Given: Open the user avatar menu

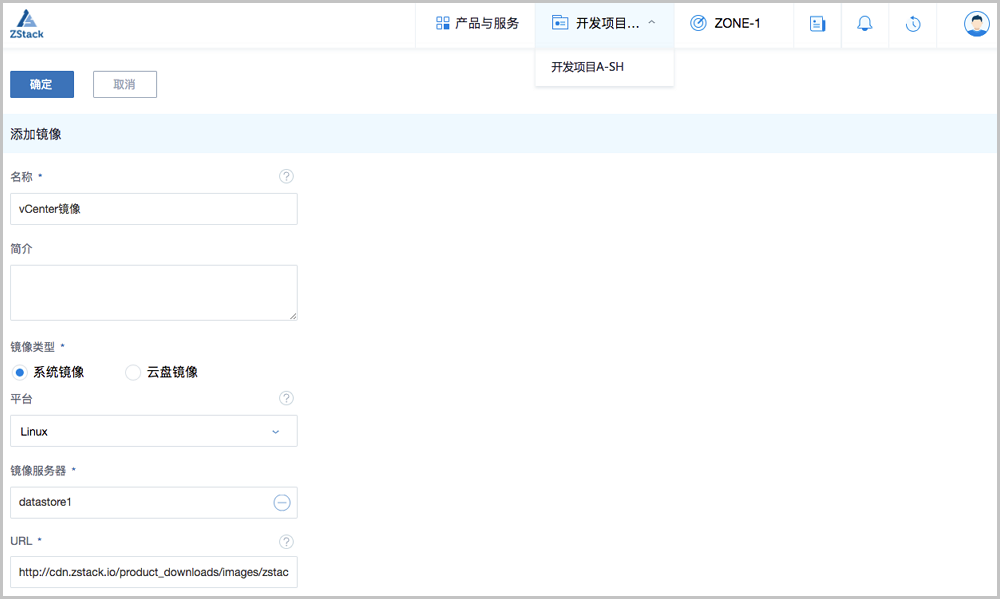Looking at the screenshot, I should (976, 24).
